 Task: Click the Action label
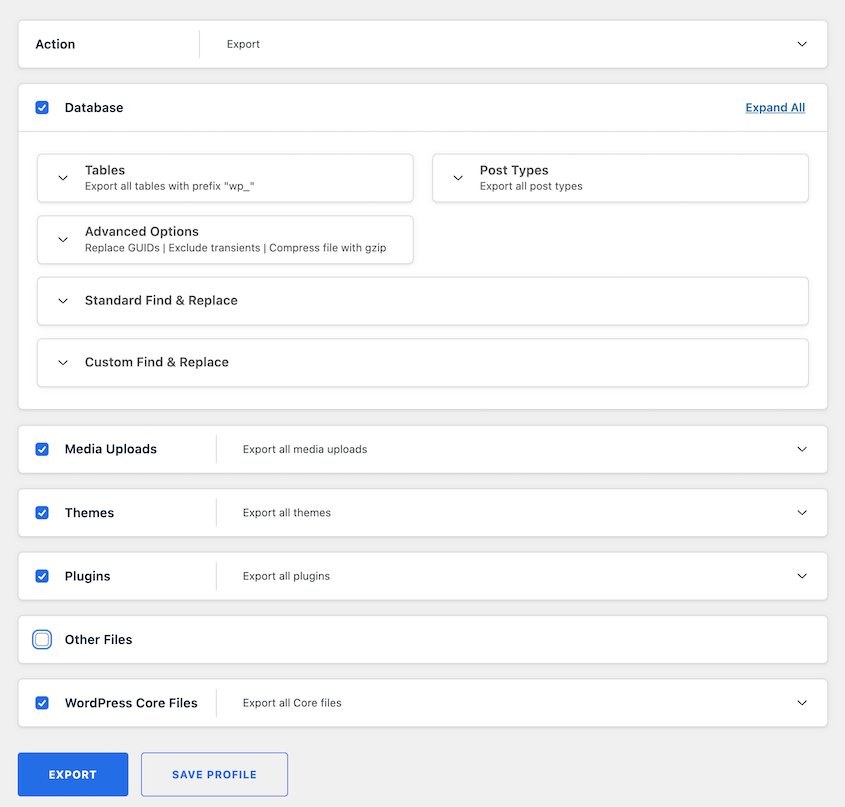(x=55, y=44)
